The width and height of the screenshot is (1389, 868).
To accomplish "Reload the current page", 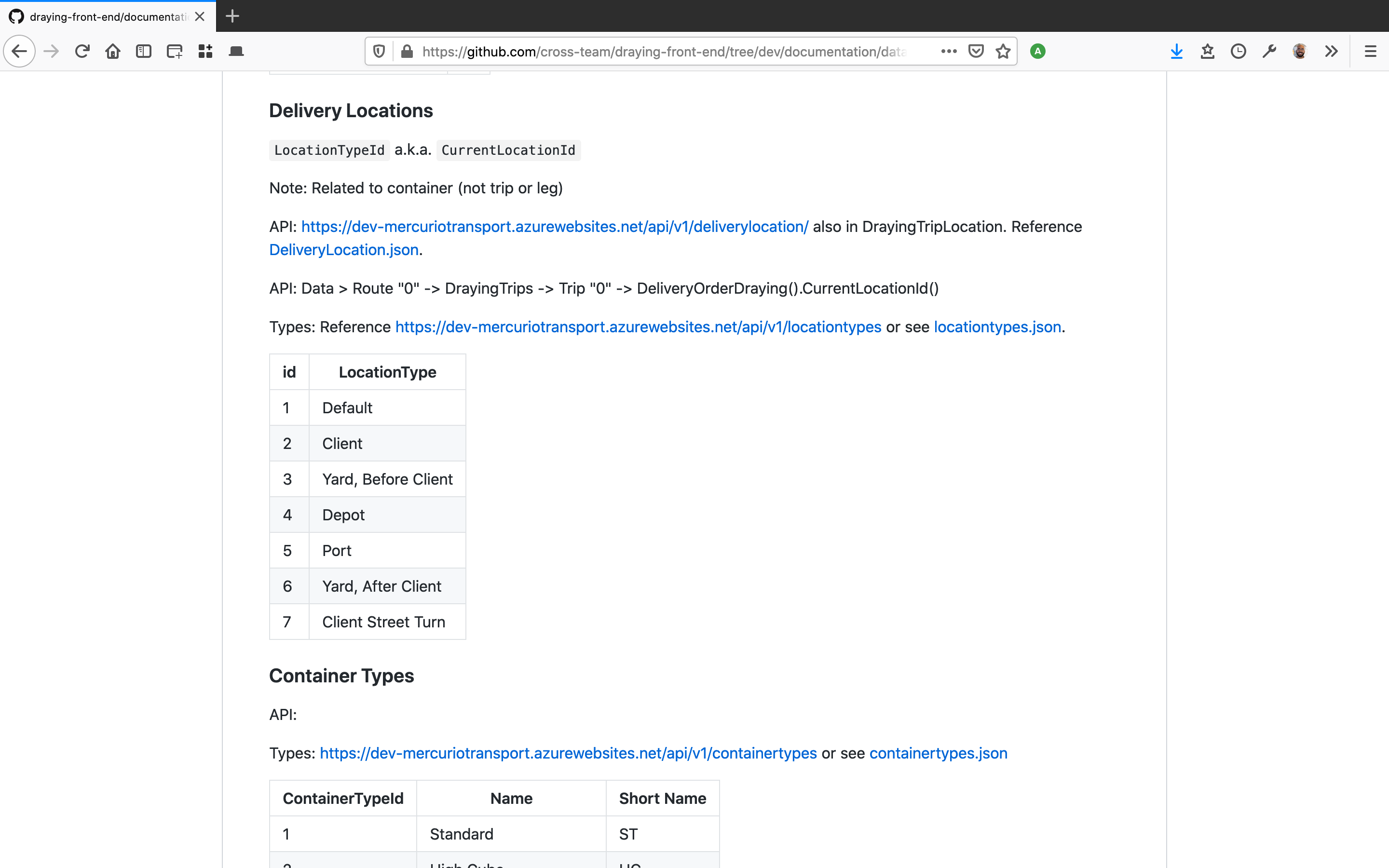I will tap(82, 52).
